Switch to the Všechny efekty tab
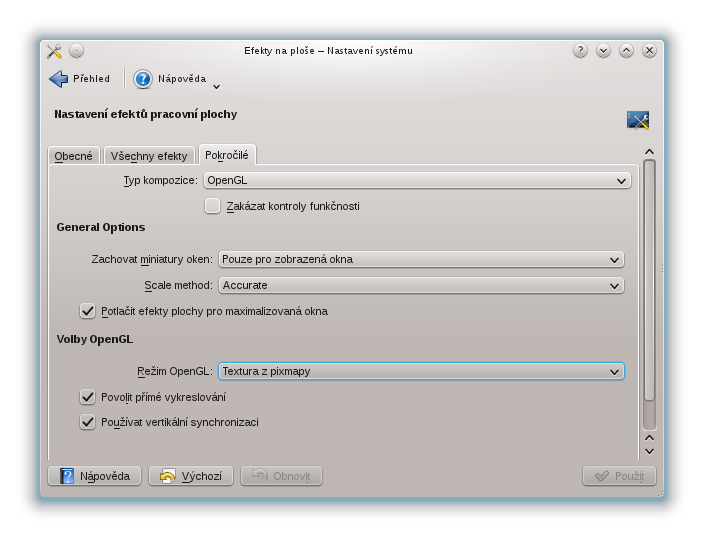This screenshot has height=537, width=704. coord(149,156)
